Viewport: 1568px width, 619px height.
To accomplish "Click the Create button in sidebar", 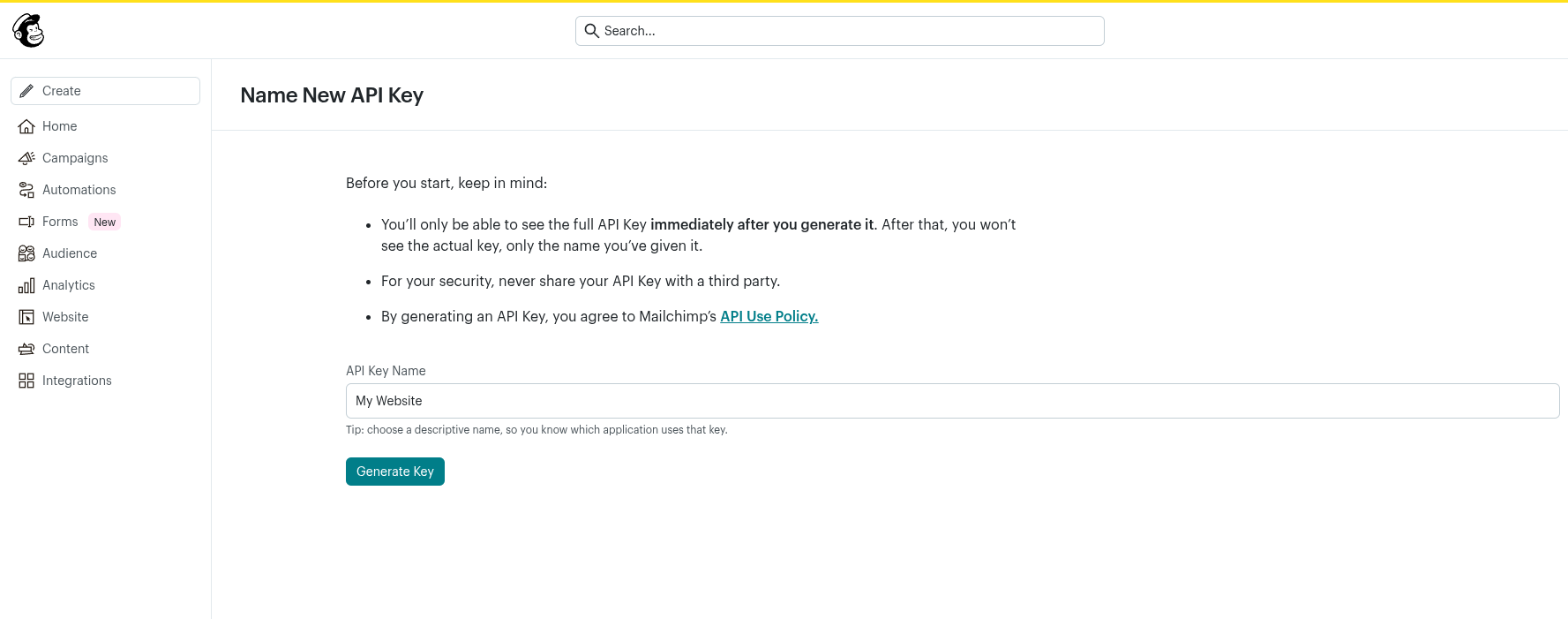I will (105, 91).
